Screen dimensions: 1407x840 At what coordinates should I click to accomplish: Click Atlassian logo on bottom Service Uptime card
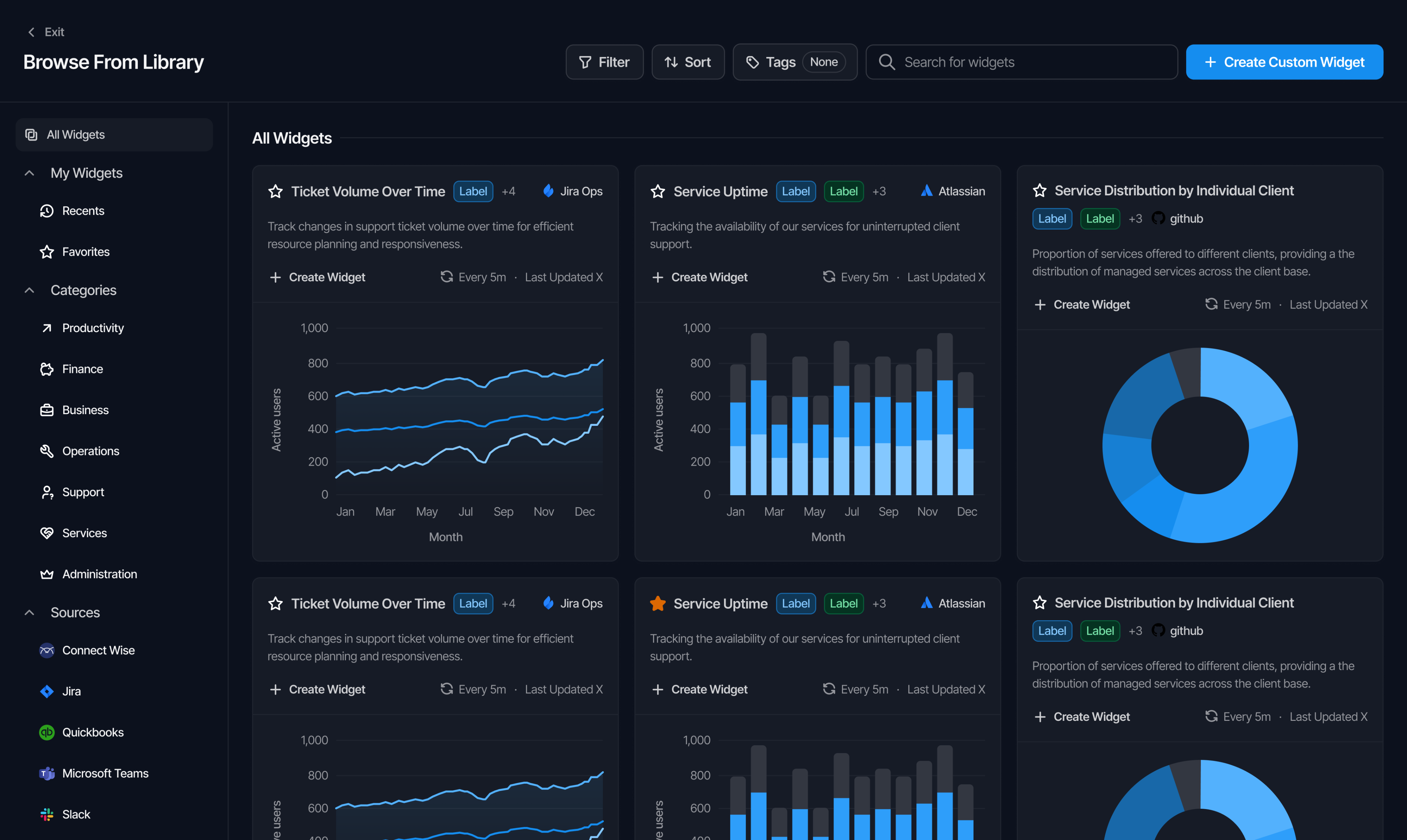click(927, 603)
